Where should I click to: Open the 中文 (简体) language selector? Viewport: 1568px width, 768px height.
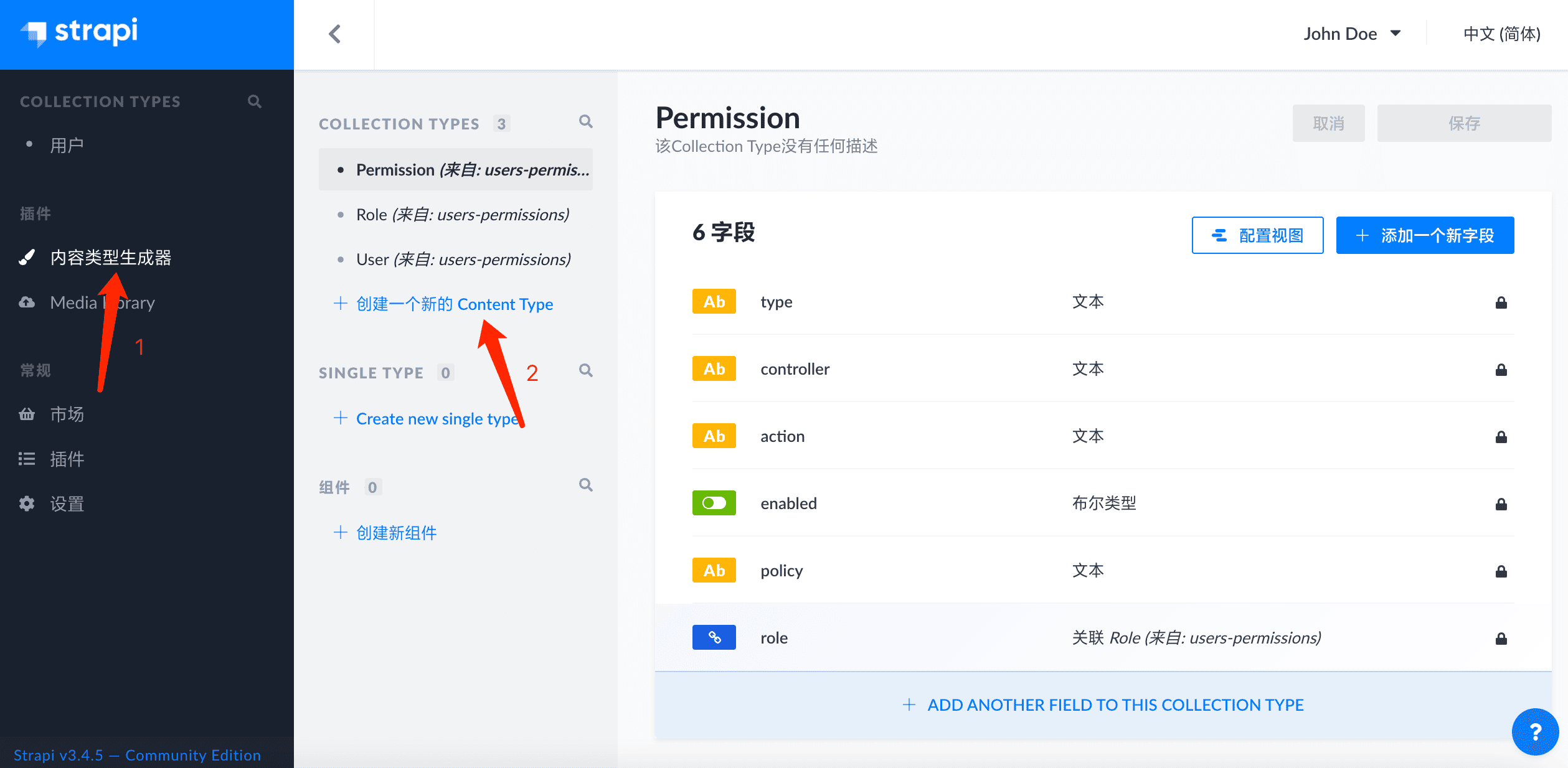pyautogui.click(x=1501, y=34)
